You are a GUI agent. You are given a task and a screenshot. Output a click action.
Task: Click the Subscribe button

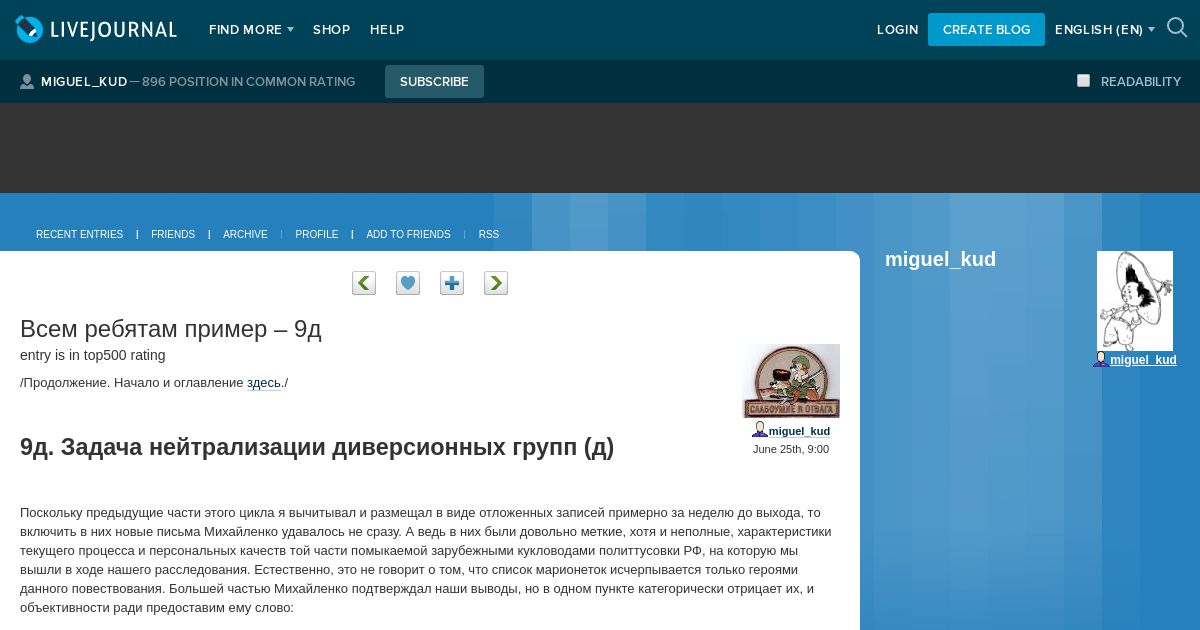434,82
